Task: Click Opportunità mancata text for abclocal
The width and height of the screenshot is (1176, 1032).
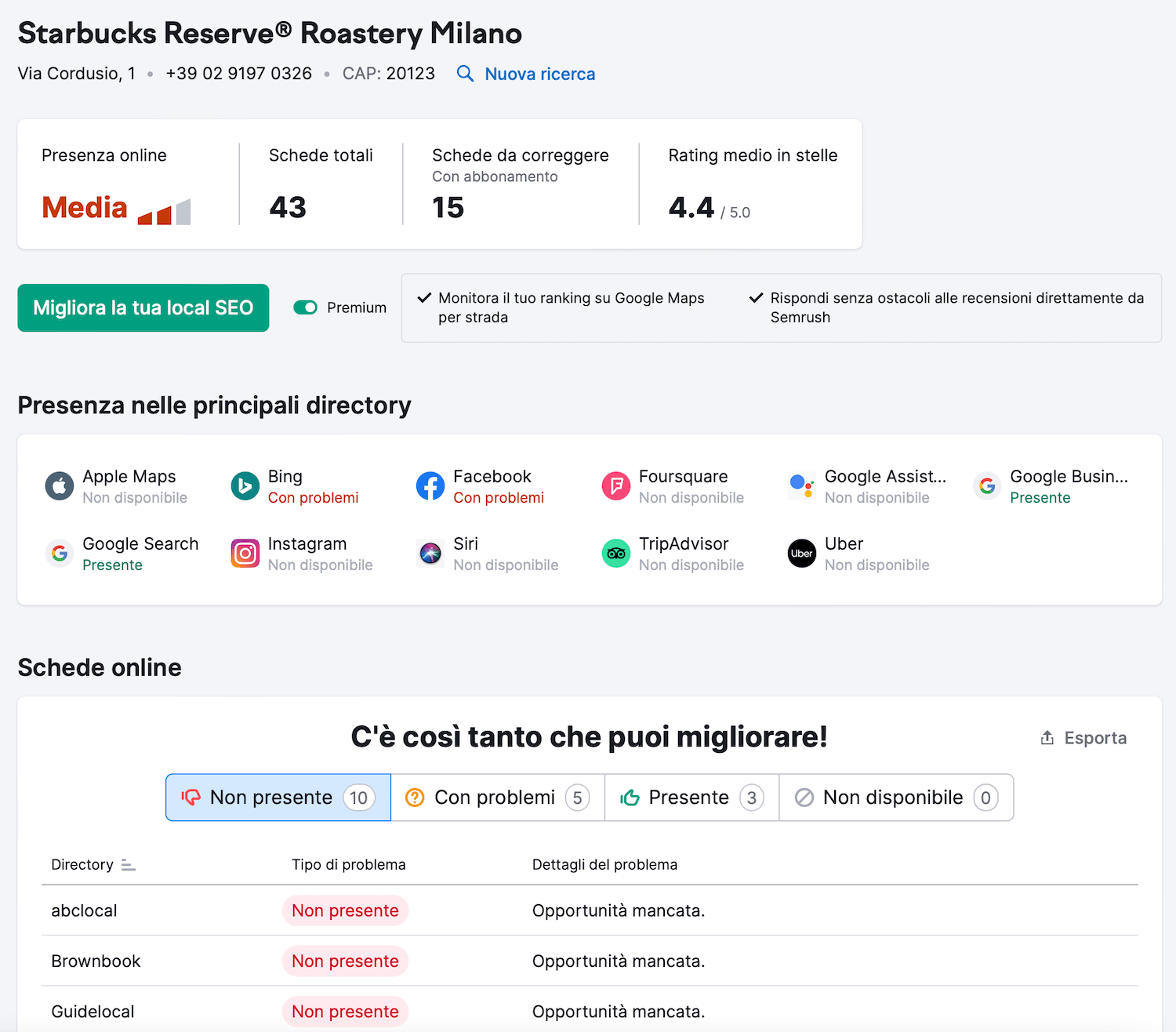Action: tap(619, 910)
